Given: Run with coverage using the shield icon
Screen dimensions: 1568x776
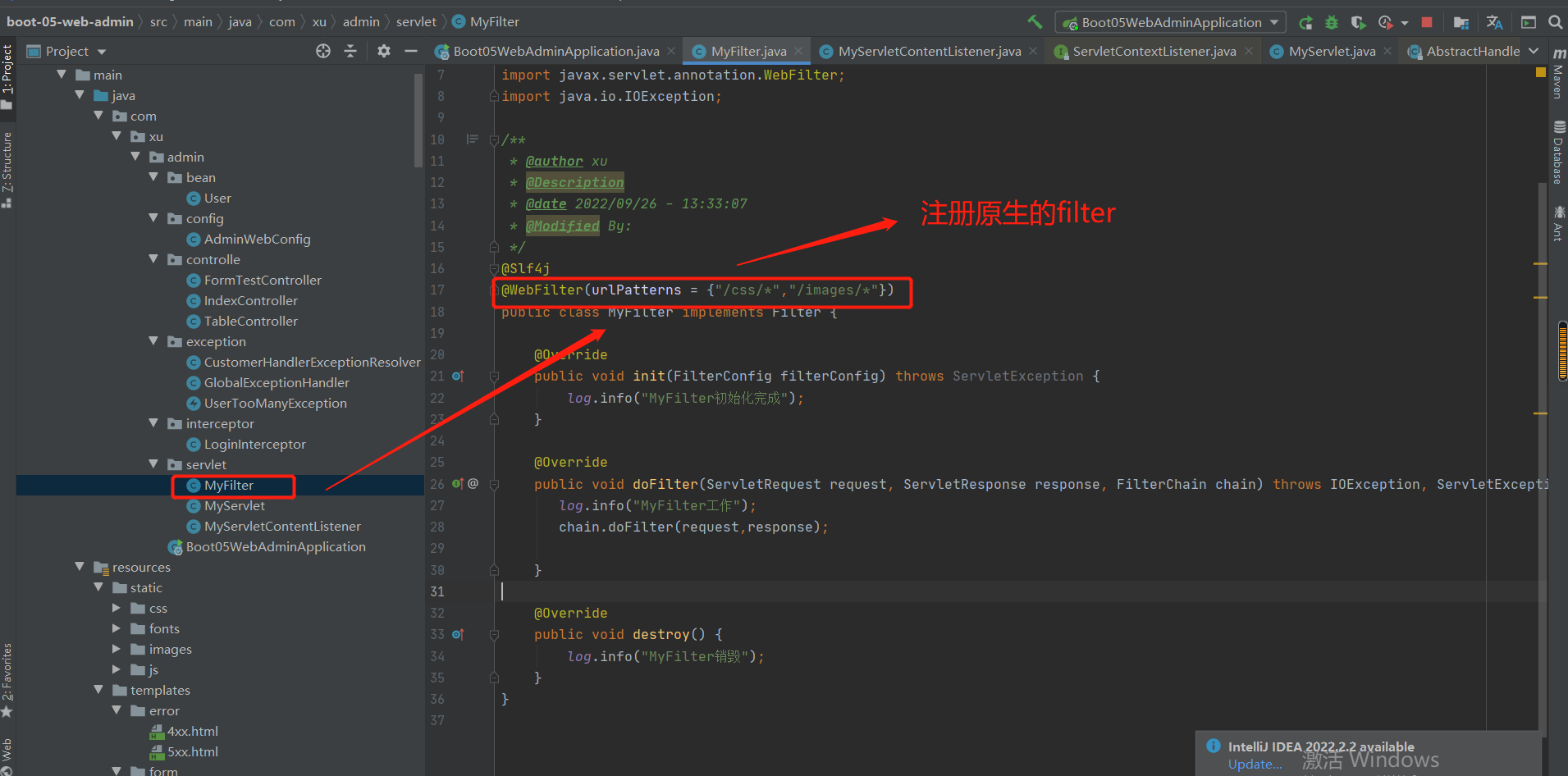Looking at the screenshot, I should pos(1358,22).
